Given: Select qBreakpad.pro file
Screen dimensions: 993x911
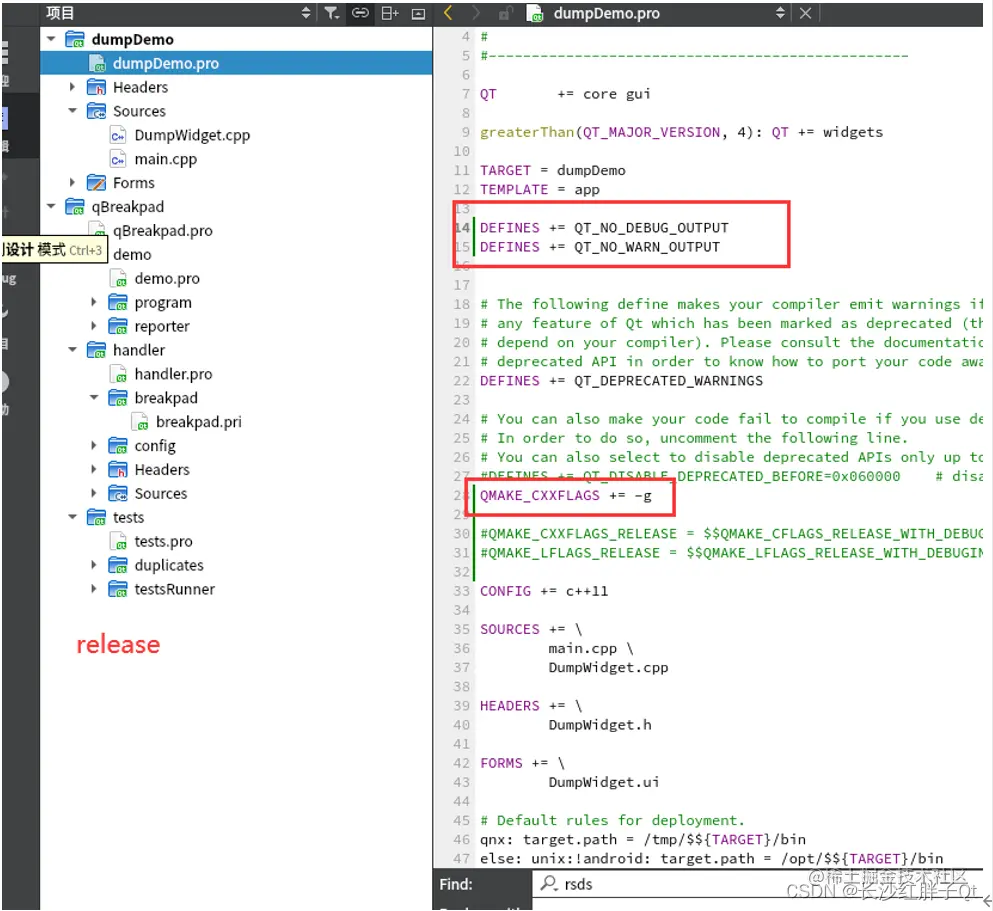Looking at the screenshot, I should (x=163, y=230).
